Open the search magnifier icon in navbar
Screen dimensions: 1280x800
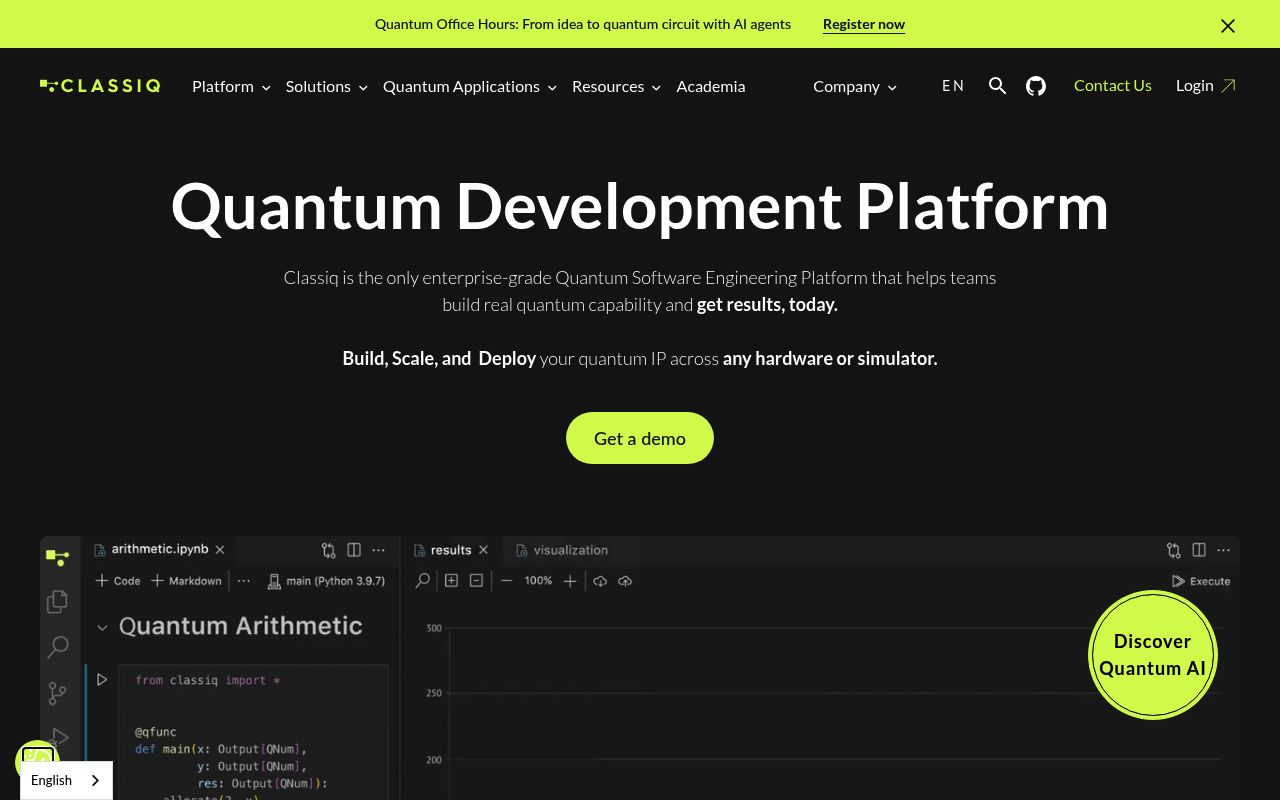997,86
